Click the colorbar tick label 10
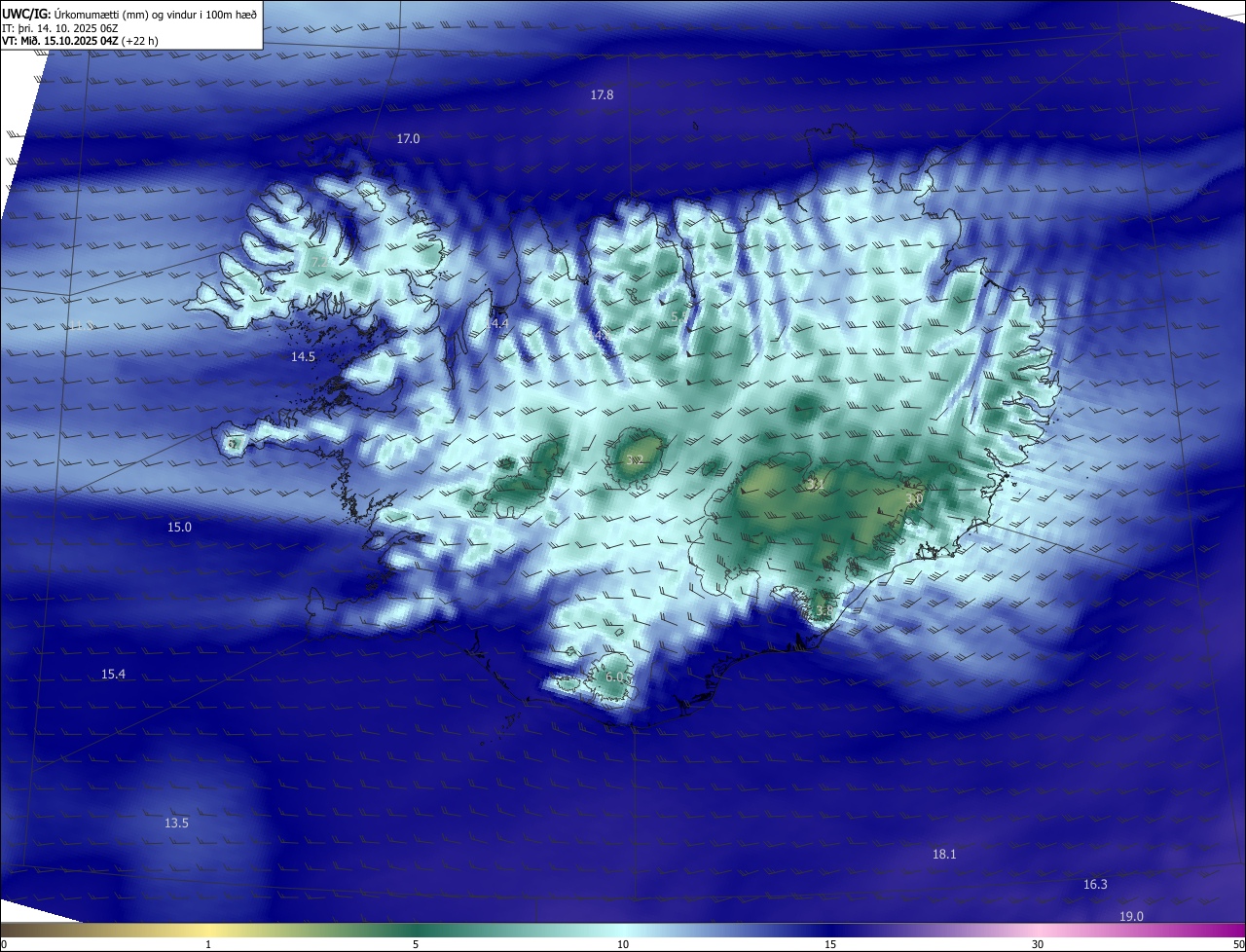 623,944
